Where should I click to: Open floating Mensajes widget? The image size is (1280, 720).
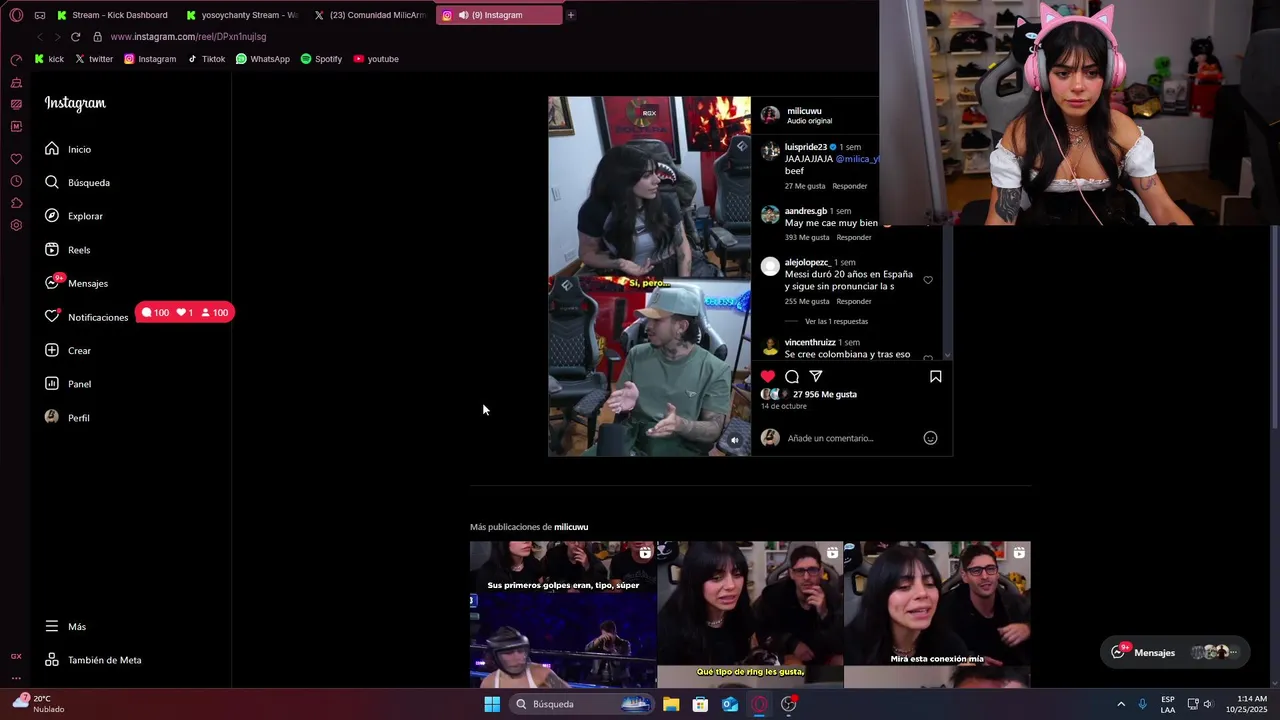[x=1175, y=652]
